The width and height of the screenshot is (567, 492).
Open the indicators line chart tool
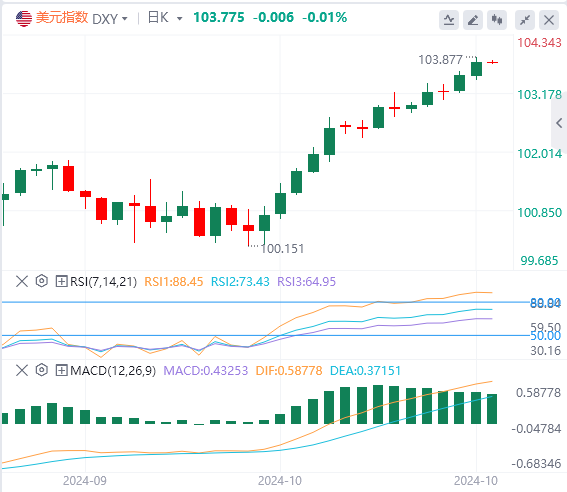(x=449, y=20)
